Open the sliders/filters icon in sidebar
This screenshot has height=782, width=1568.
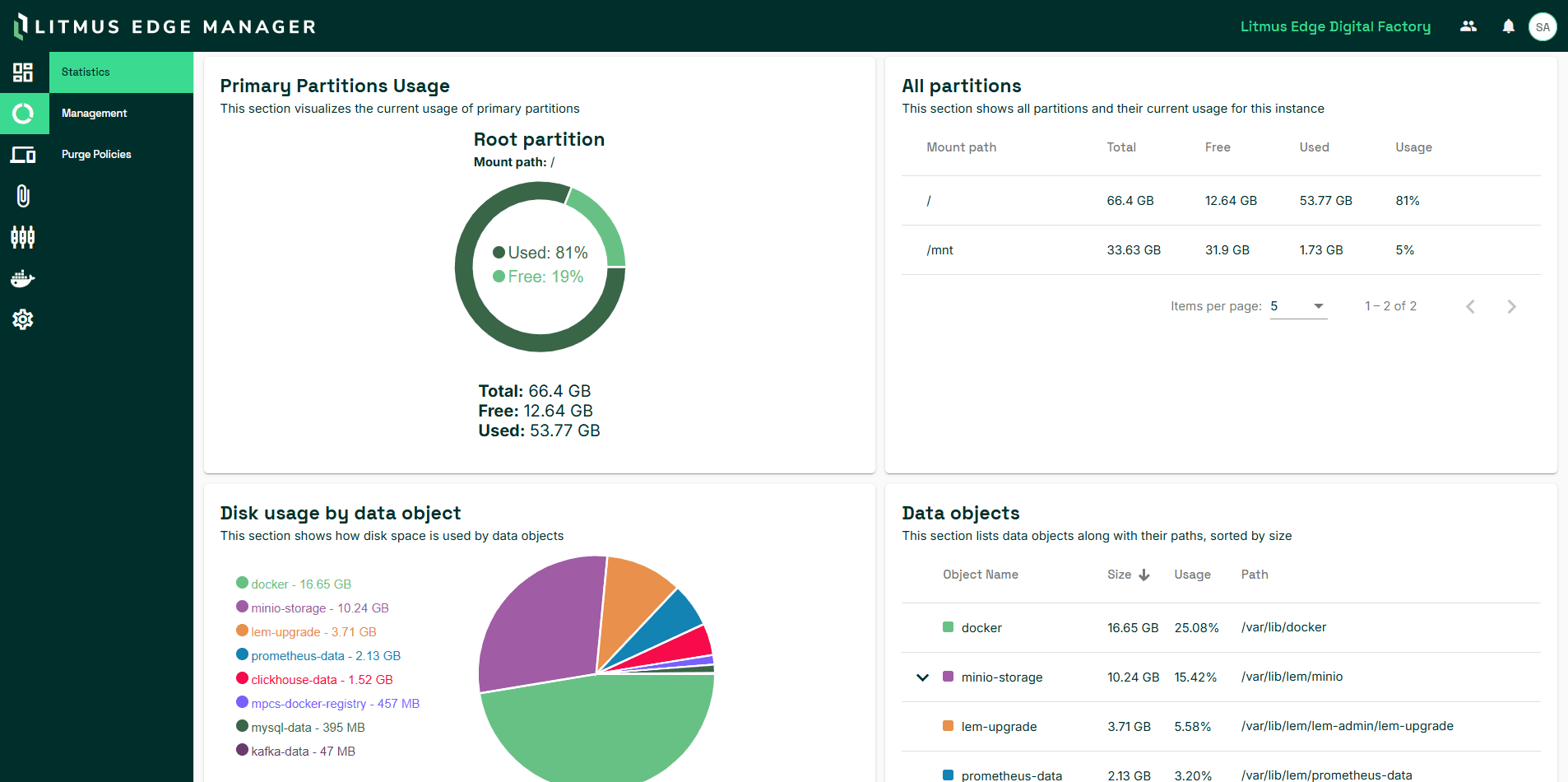[x=23, y=237]
